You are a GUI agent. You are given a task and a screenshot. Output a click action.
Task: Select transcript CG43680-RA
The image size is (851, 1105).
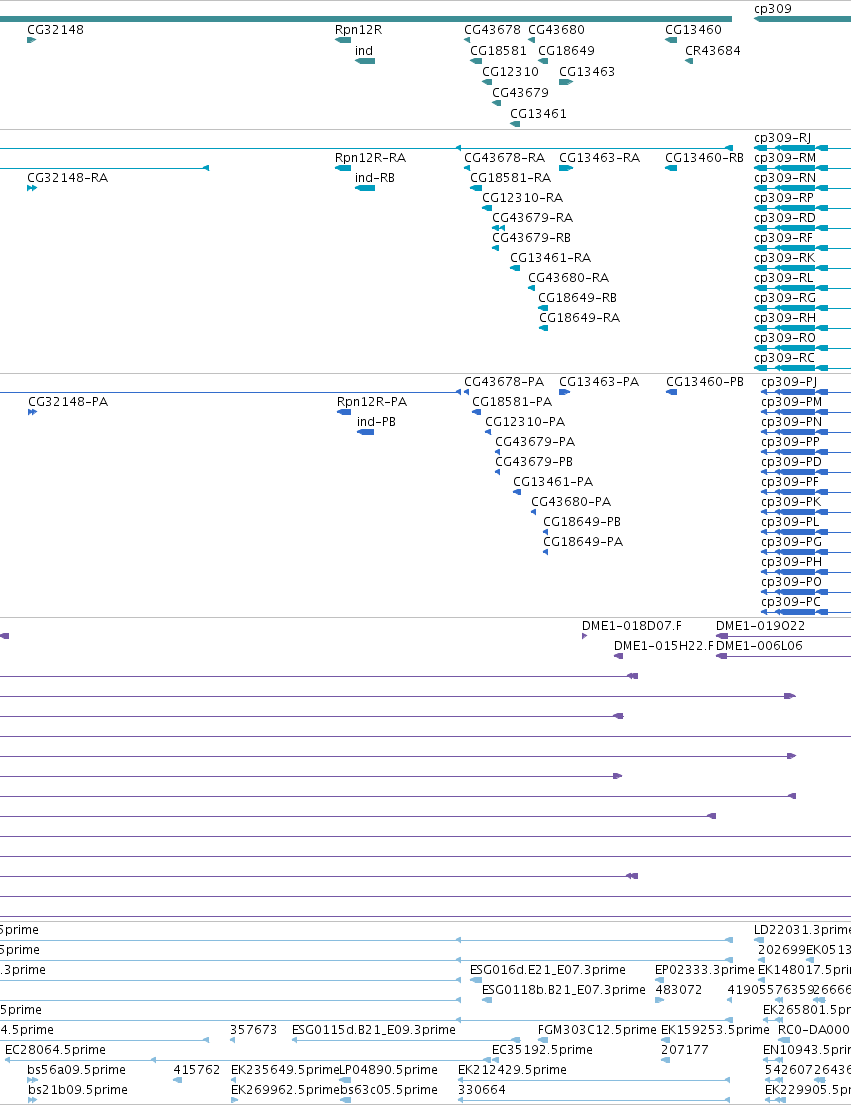(x=569, y=278)
